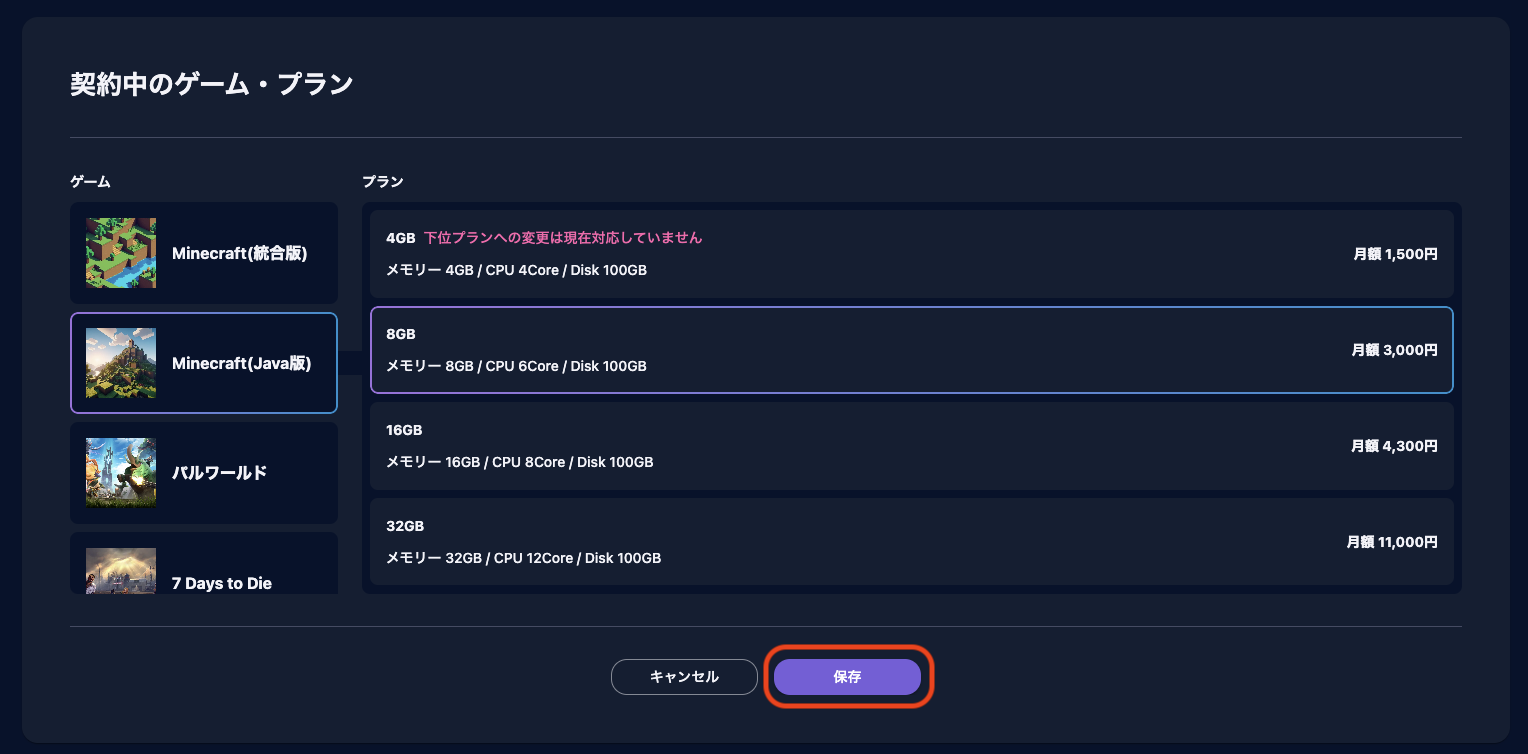Screen dimensions: 1528x754
Task: Click the 月額 1,500円 price text
Action: coord(1395,254)
